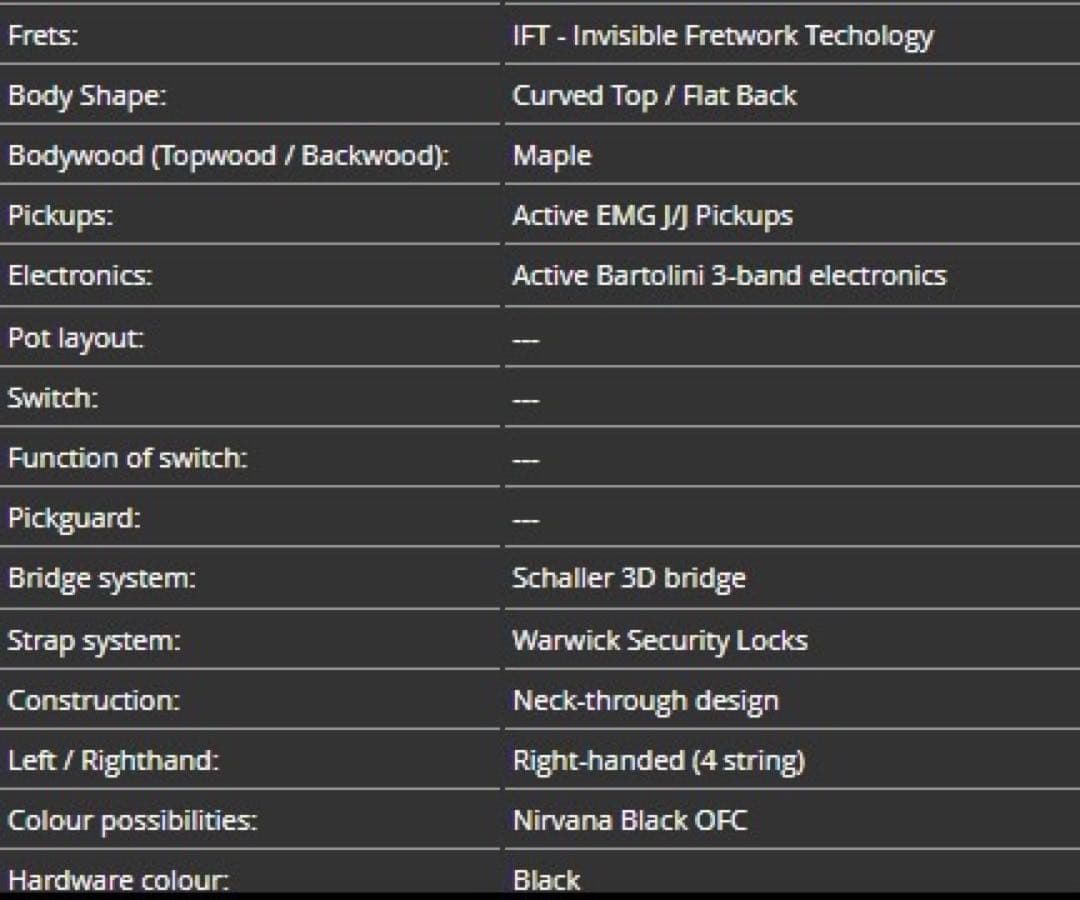Image resolution: width=1080 pixels, height=900 pixels.
Task: Click 'Right-handed (4 string)' text
Action: click(658, 761)
